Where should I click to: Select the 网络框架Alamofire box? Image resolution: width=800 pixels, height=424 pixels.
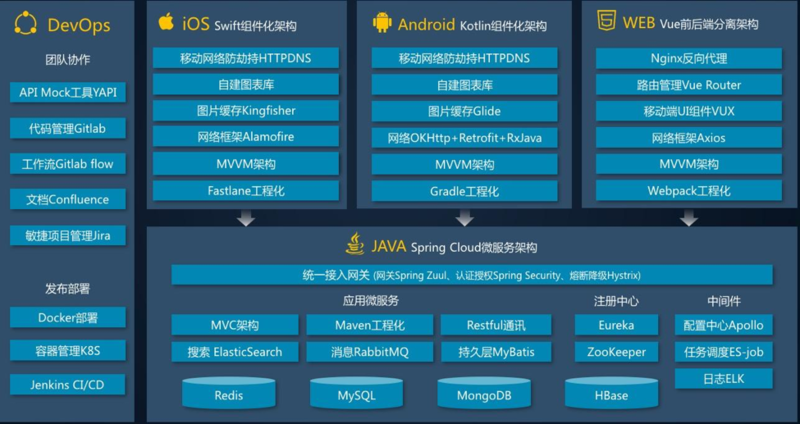[246, 136]
